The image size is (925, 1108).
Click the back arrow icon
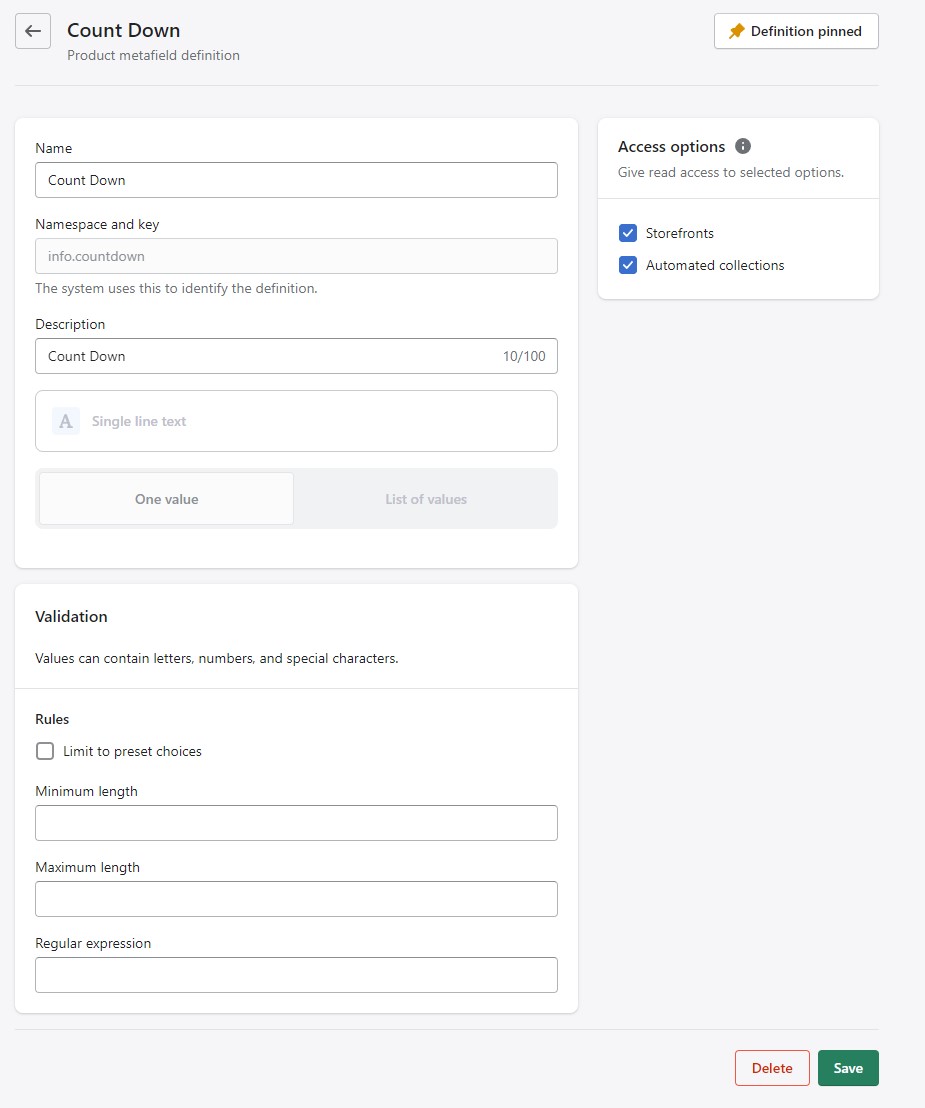pyautogui.click(x=33, y=31)
